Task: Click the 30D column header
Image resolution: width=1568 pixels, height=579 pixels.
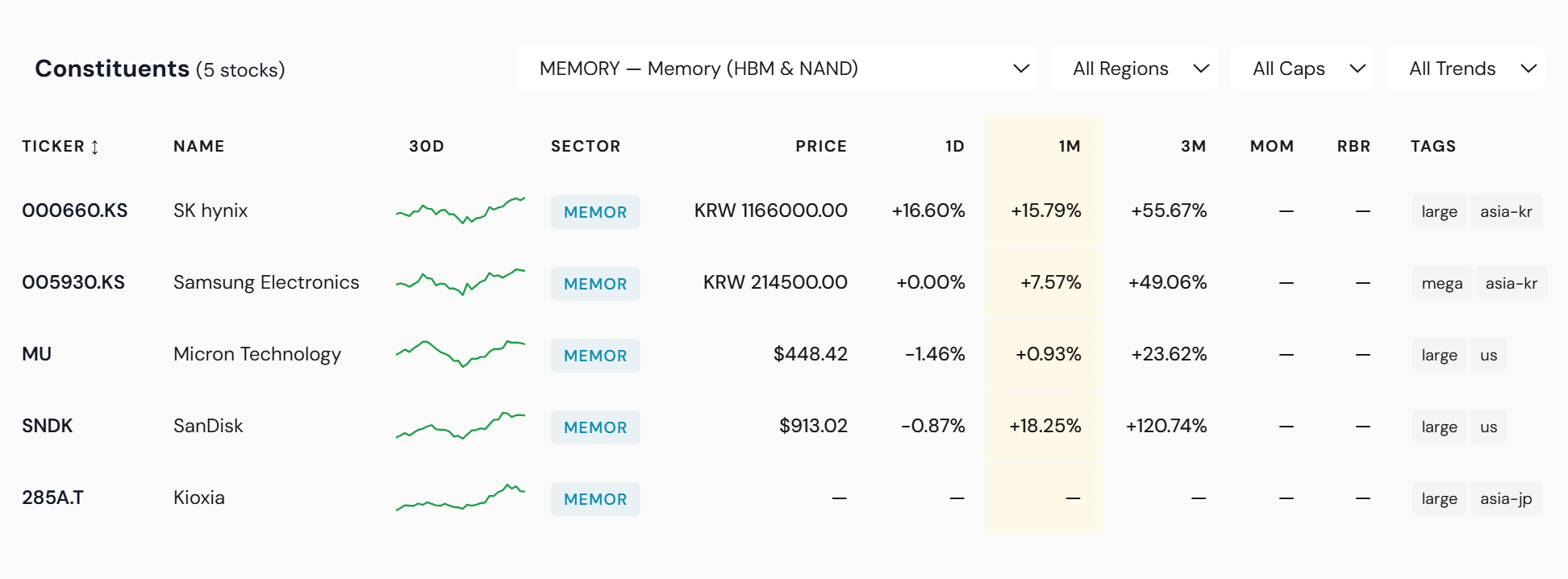Action: point(427,146)
